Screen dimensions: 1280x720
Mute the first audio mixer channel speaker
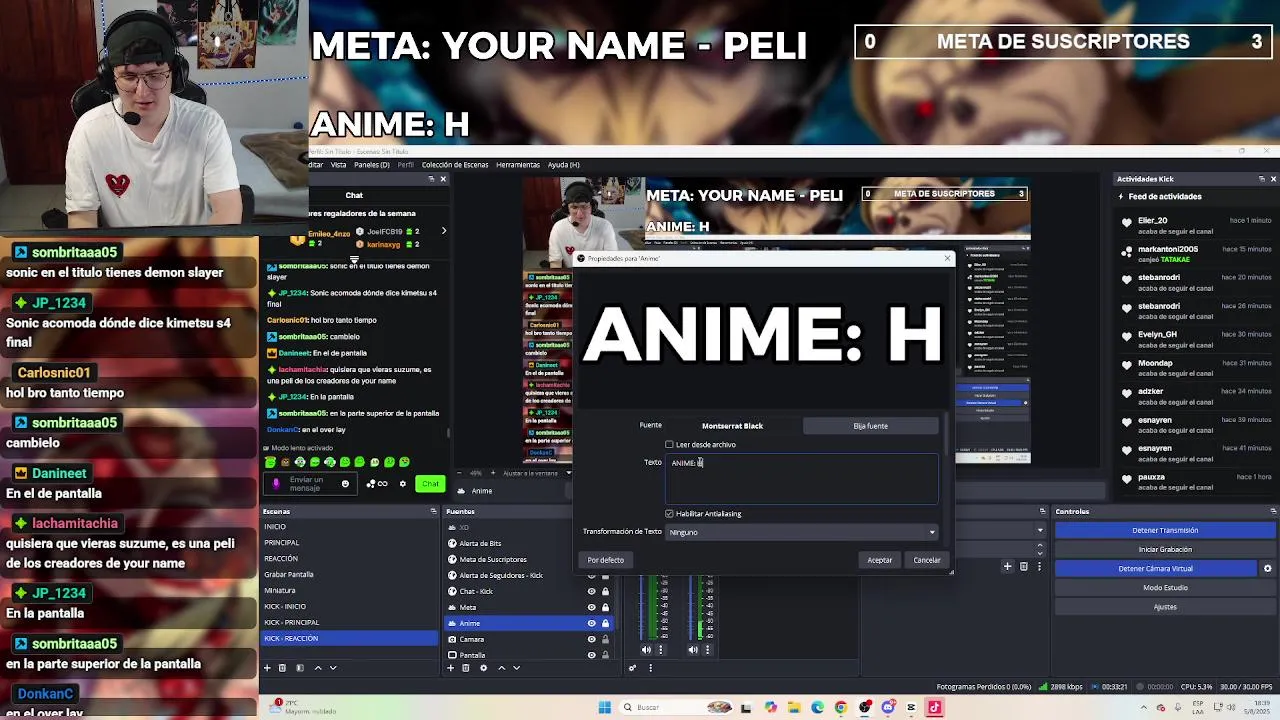pos(646,650)
